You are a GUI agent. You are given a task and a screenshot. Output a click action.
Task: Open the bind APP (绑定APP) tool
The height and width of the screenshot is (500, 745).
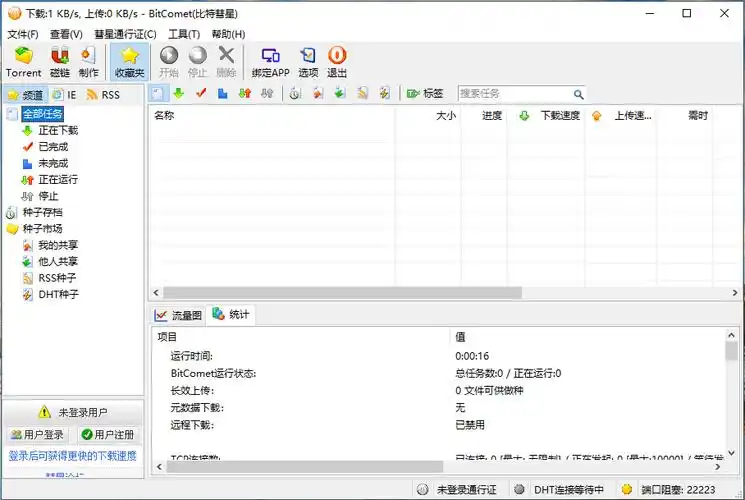(270, 62)
